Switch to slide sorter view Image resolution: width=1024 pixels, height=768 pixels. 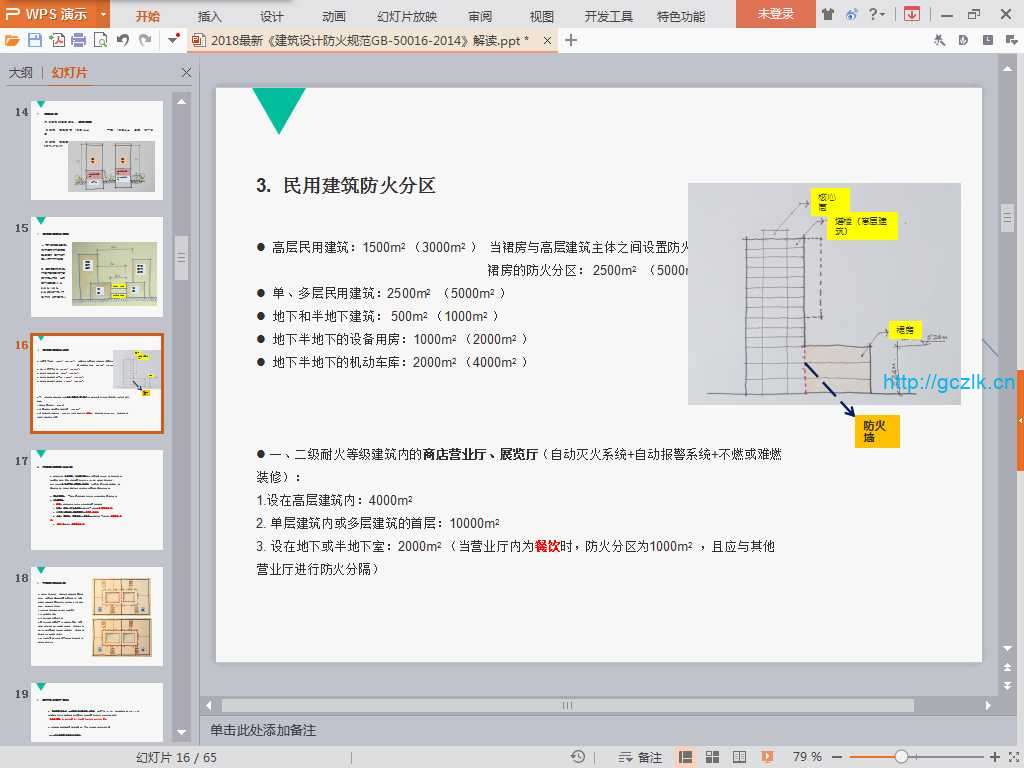[x=713, y=757]
